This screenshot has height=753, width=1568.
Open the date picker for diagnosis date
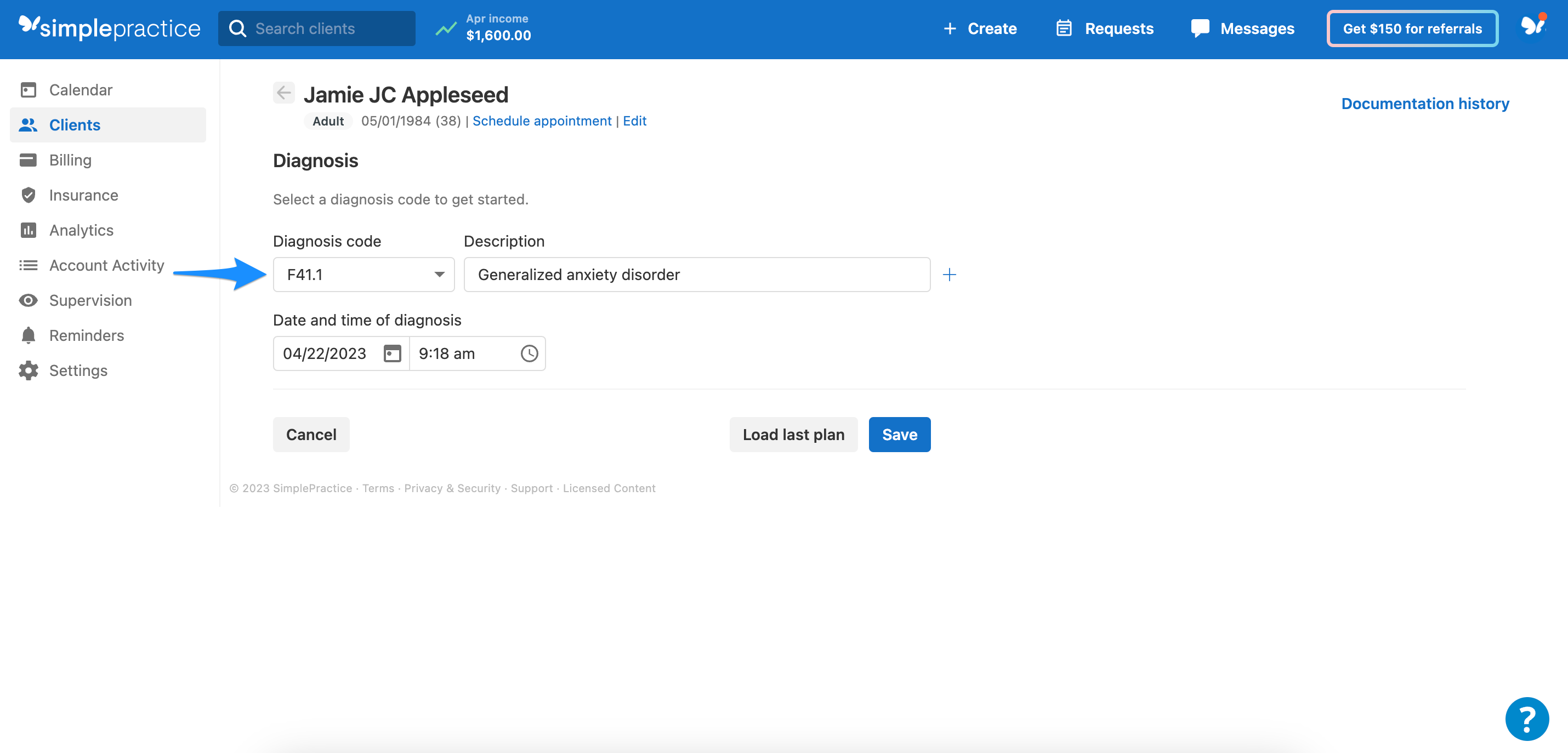tap(392, 353)
